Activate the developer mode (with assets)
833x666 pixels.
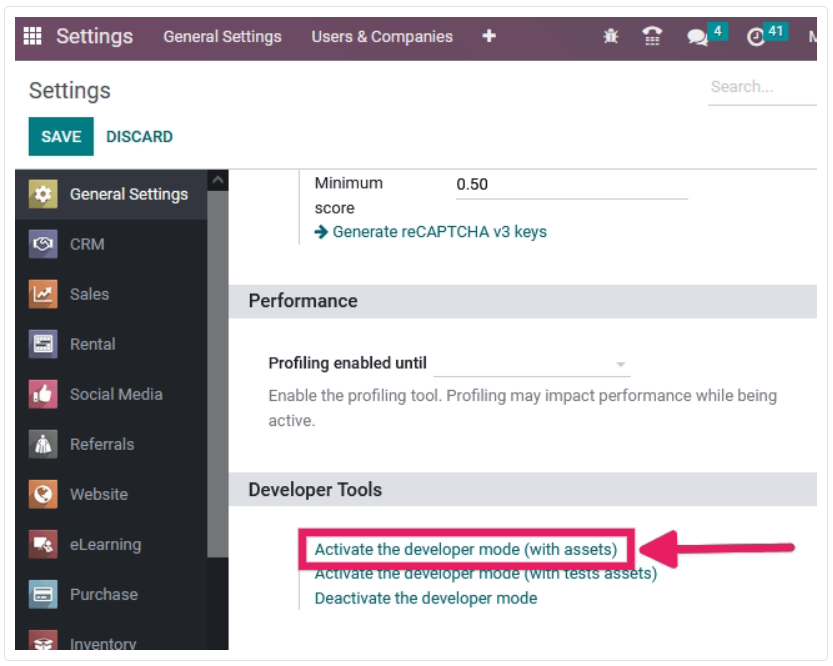pos(465,549)
